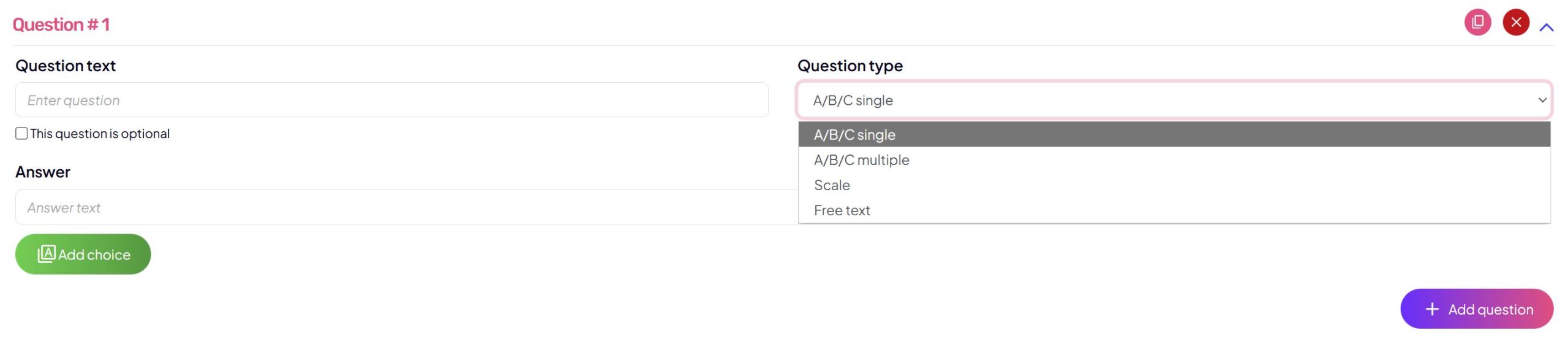This screenshot has height=344, width=1568.
Task: Click the "Question text" field label
Action: tap(66, 66)
